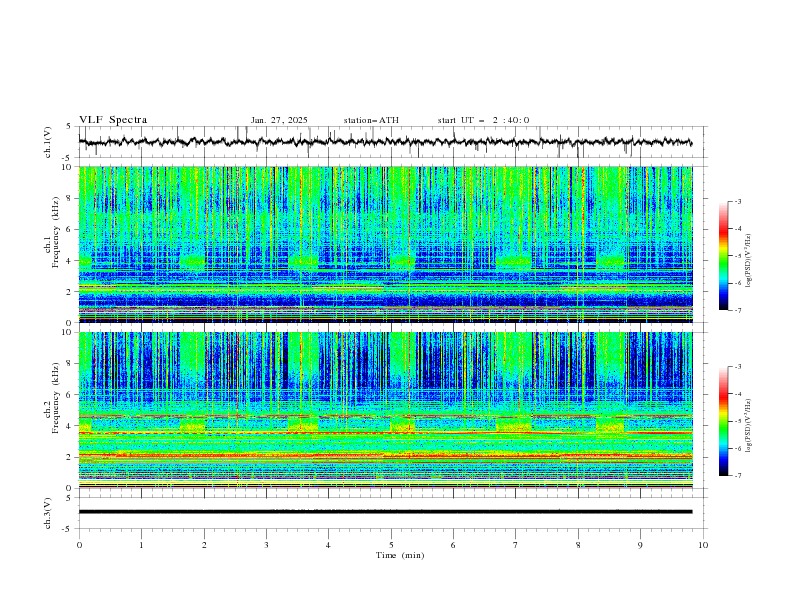Click the '5' tick on ch.3(V) axis
Screen dimensions: 792x612
tap(69, 498)
